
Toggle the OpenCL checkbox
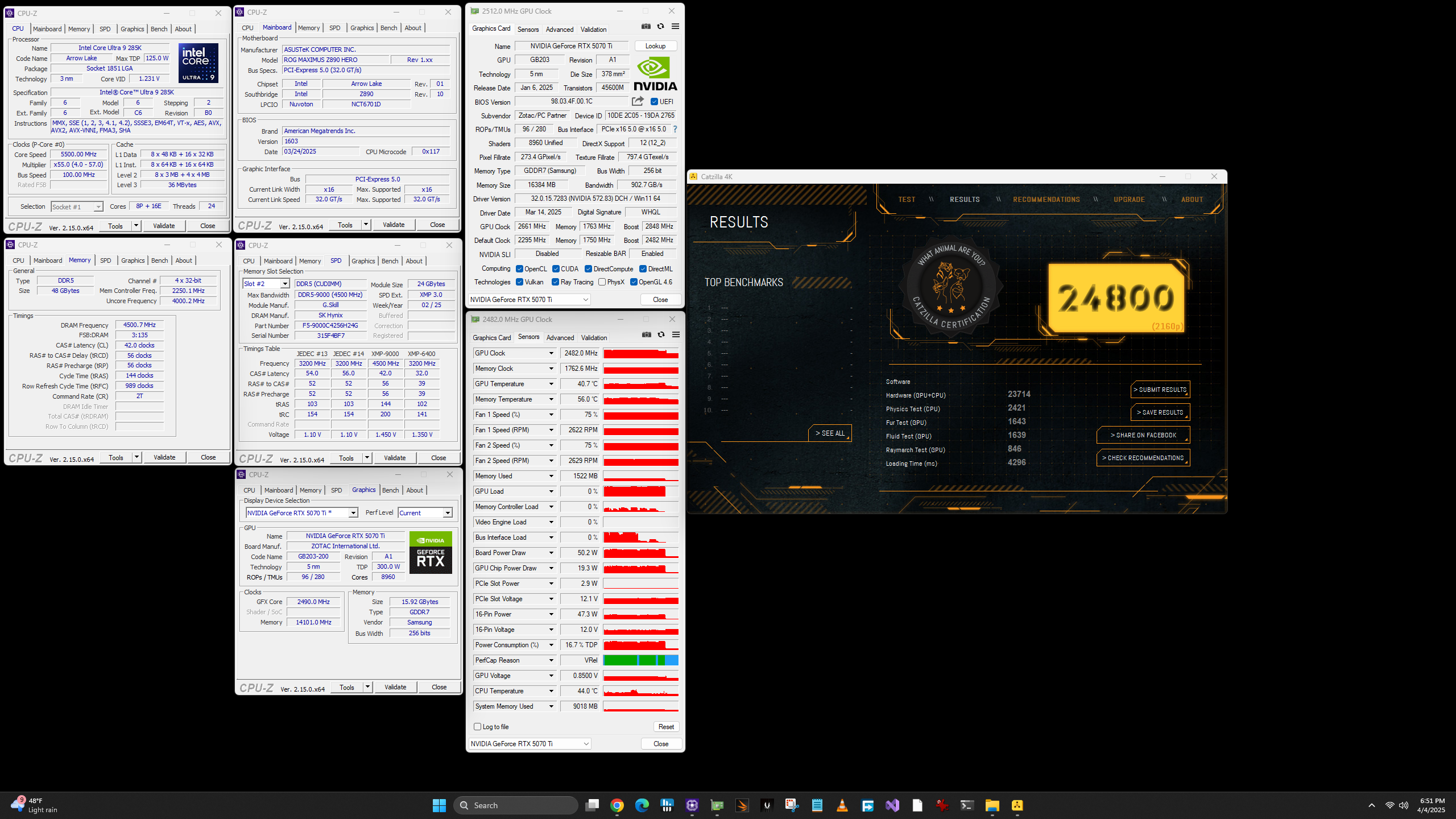coord(519,269)
